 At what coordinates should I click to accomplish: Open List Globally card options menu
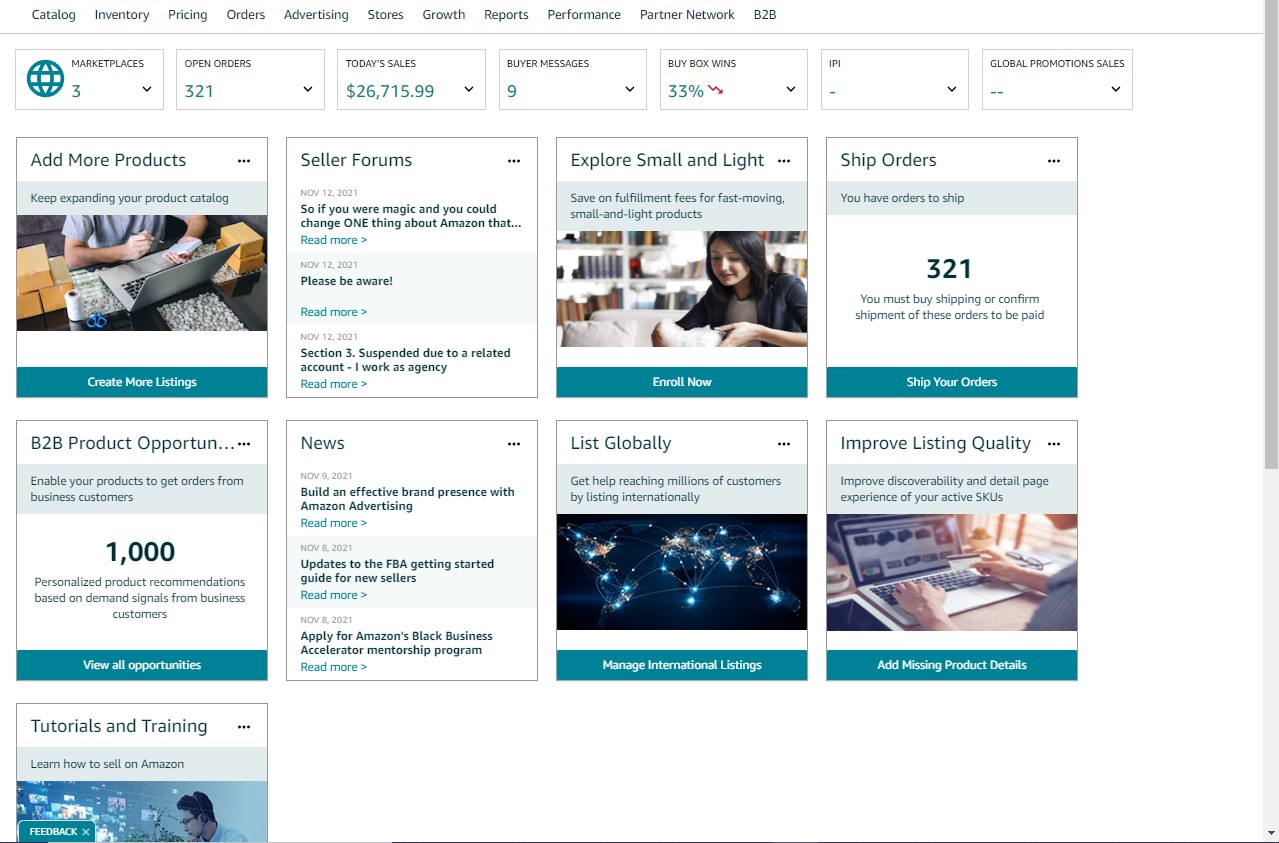(784, 444)
